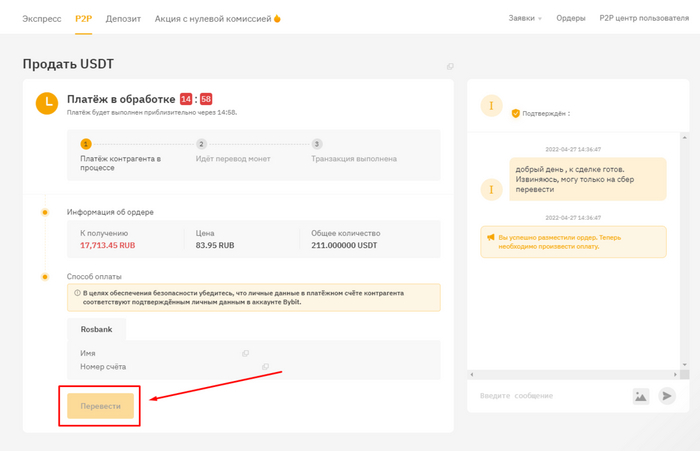Image resolution: width=700 pixels, height=451 pixels.
Task: Click the send message arrow icon
Action: 667,396
